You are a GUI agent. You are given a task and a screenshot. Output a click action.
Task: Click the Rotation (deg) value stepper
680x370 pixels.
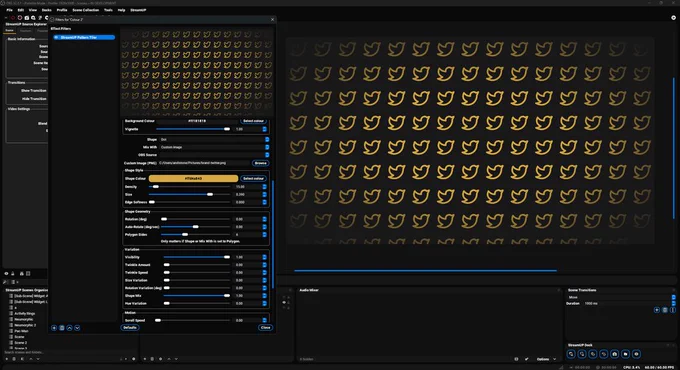tap(265, 219)
